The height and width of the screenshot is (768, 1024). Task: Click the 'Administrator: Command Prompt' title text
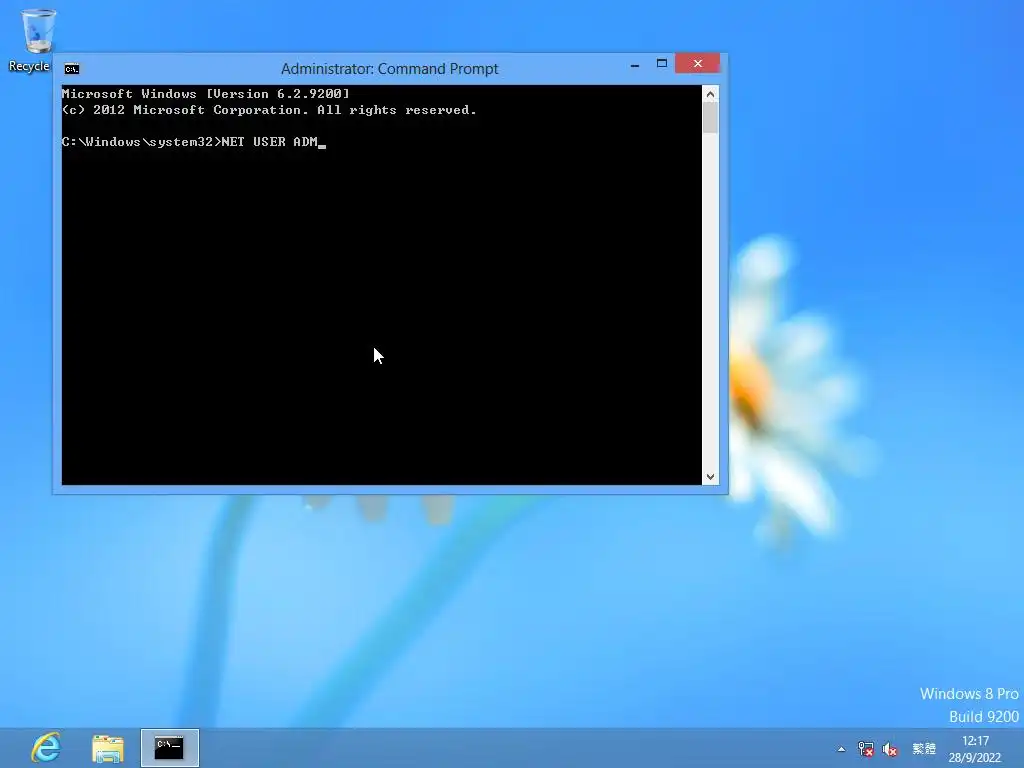click(389, 69)
